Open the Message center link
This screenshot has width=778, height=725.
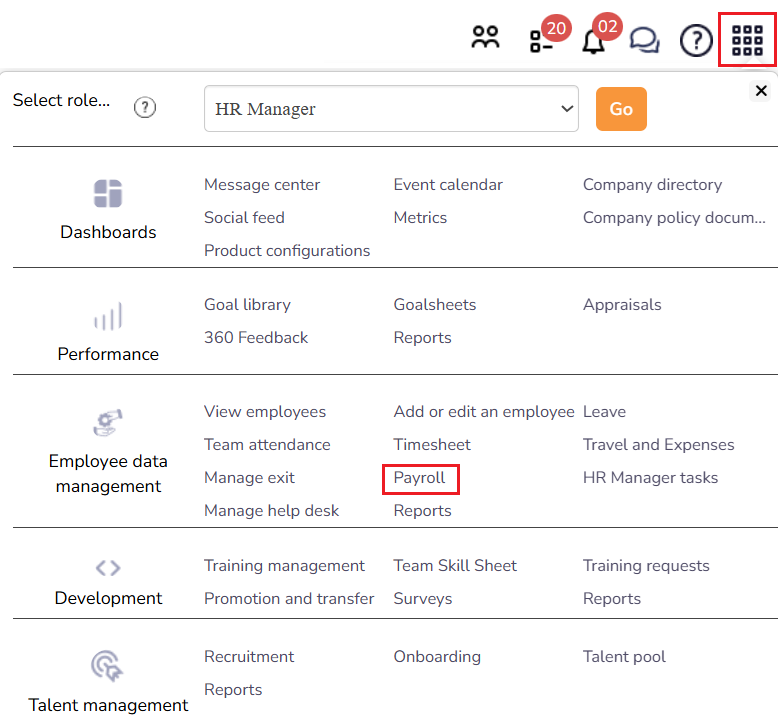[262, 185]
